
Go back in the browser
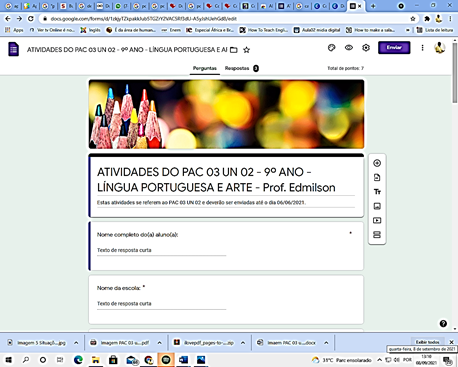[8, 19]
